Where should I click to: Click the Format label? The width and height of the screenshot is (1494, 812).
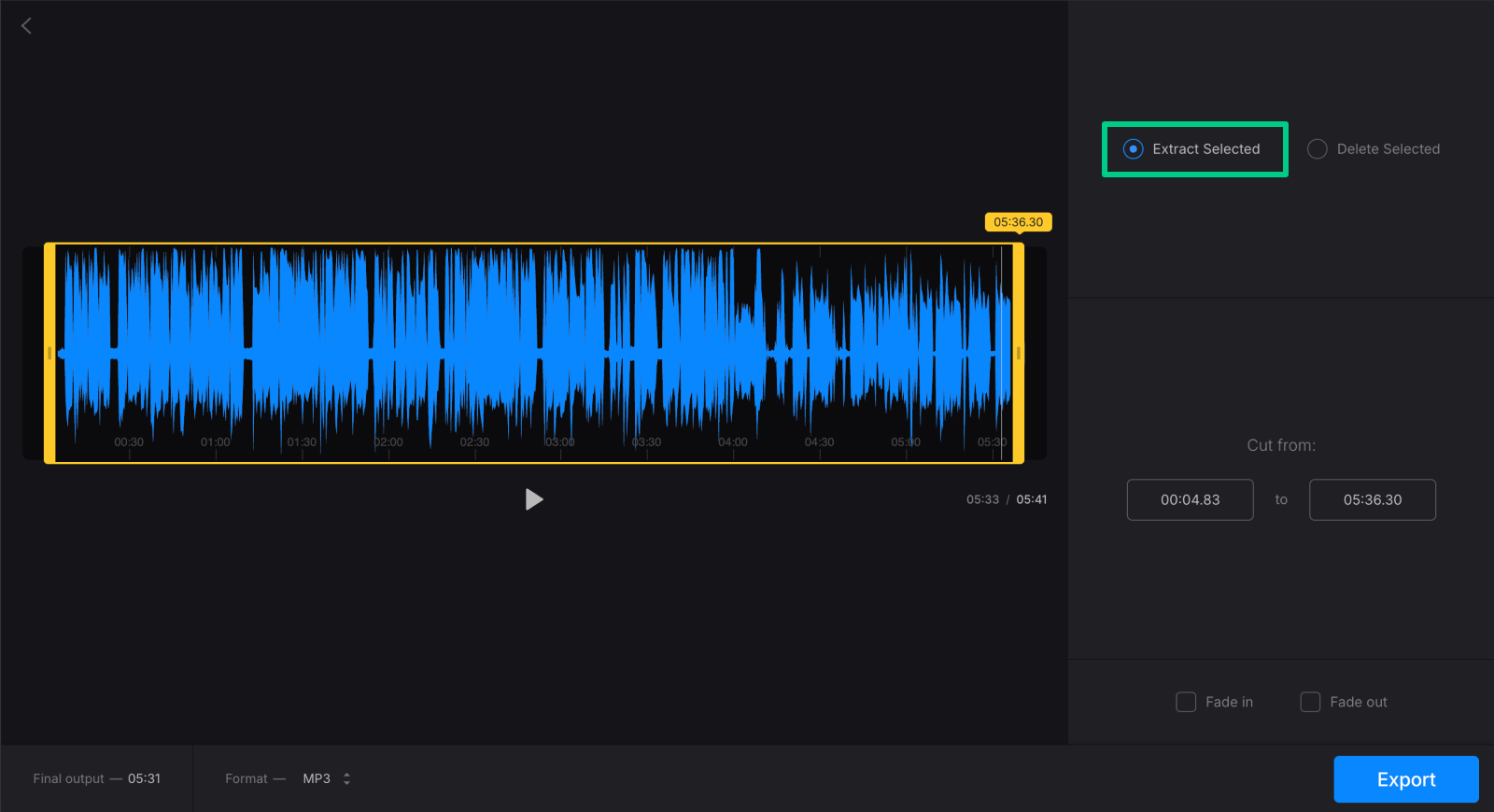coord(247,778)
